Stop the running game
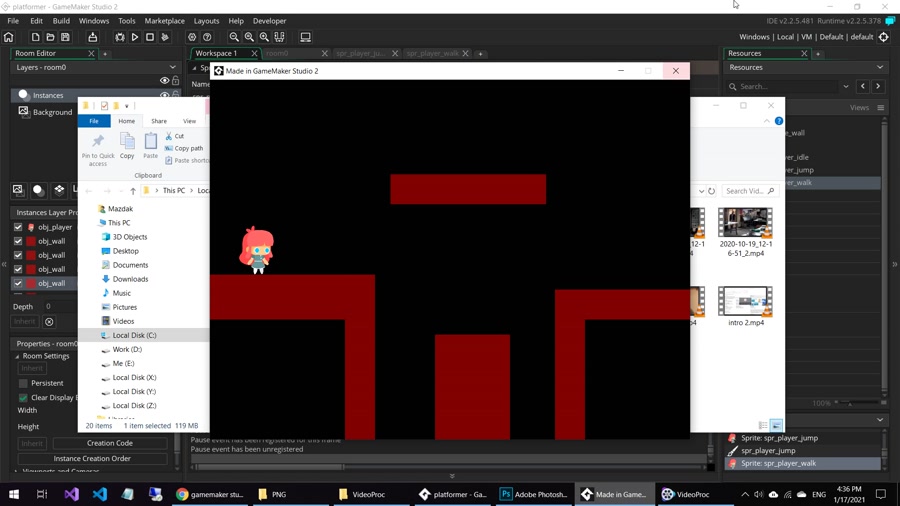900x506 pixels. [x=150, y=37]
